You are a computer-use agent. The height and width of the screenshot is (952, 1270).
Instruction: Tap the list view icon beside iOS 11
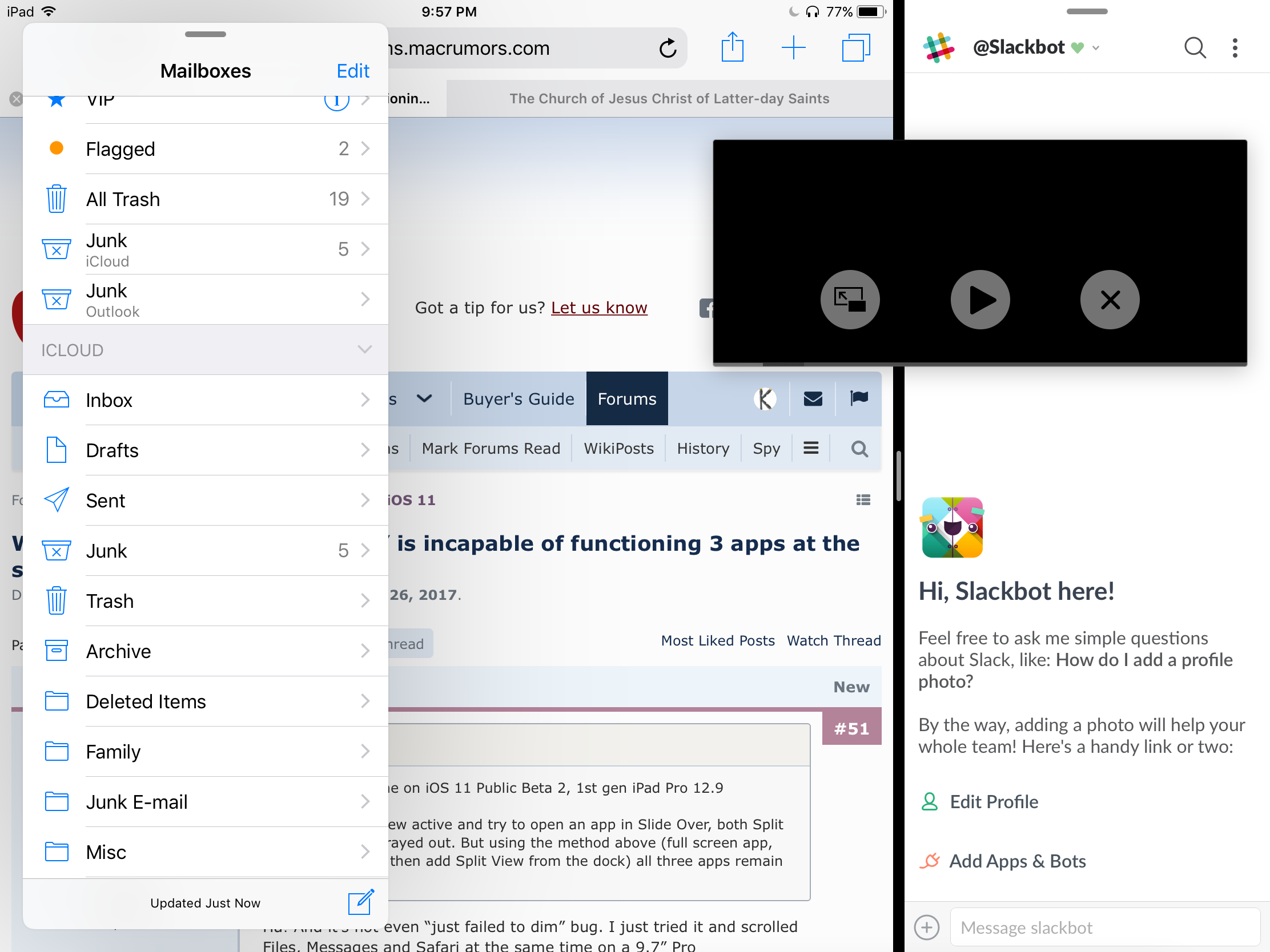click(863, 500)
